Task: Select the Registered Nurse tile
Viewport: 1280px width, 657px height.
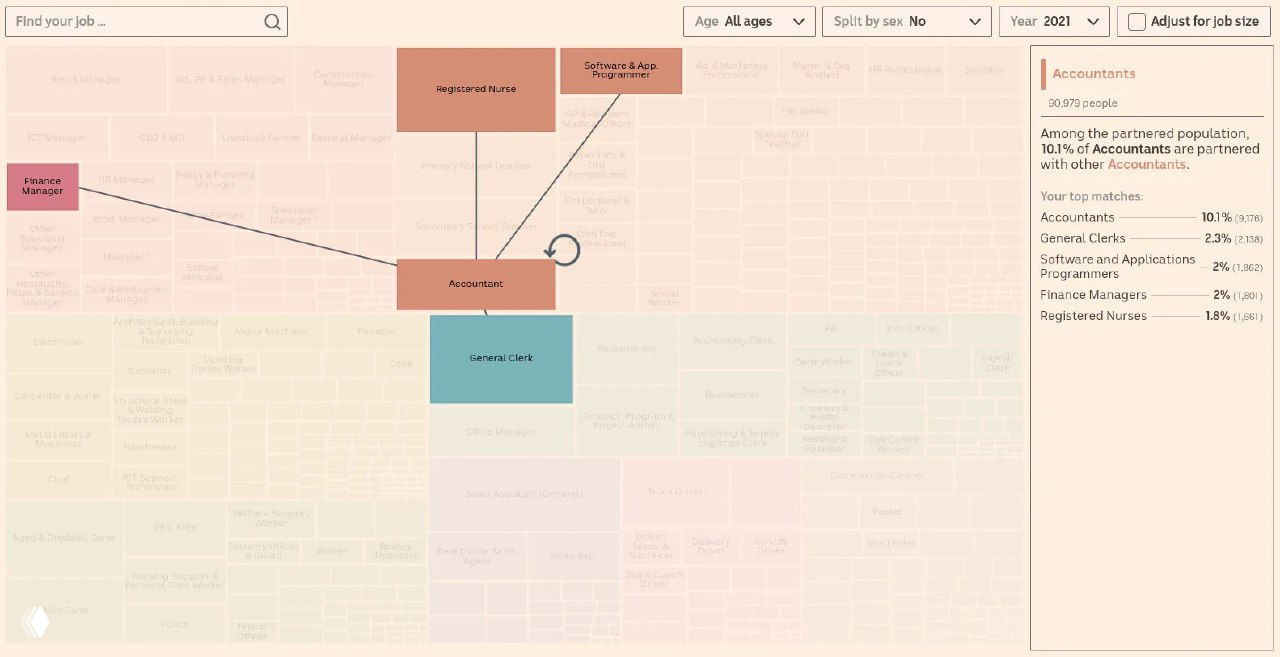Action: 476,88
